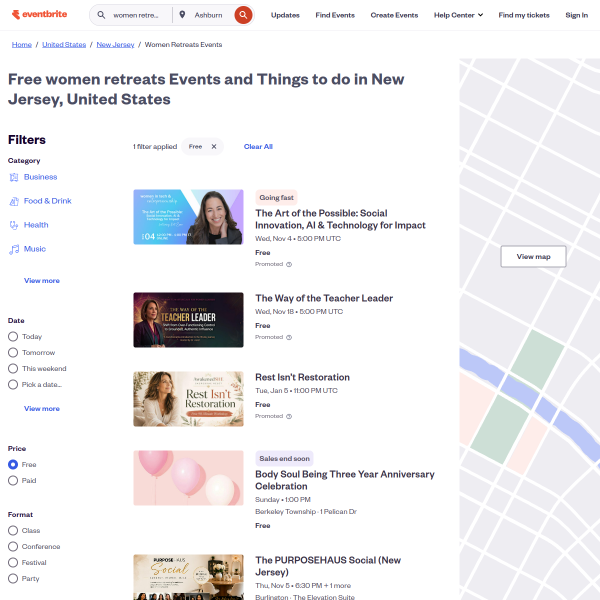Screen dimensions: 600x600
Task: Open the PURPOSEHAUS Social thumbnail
Action: click(x=188, y=577)
